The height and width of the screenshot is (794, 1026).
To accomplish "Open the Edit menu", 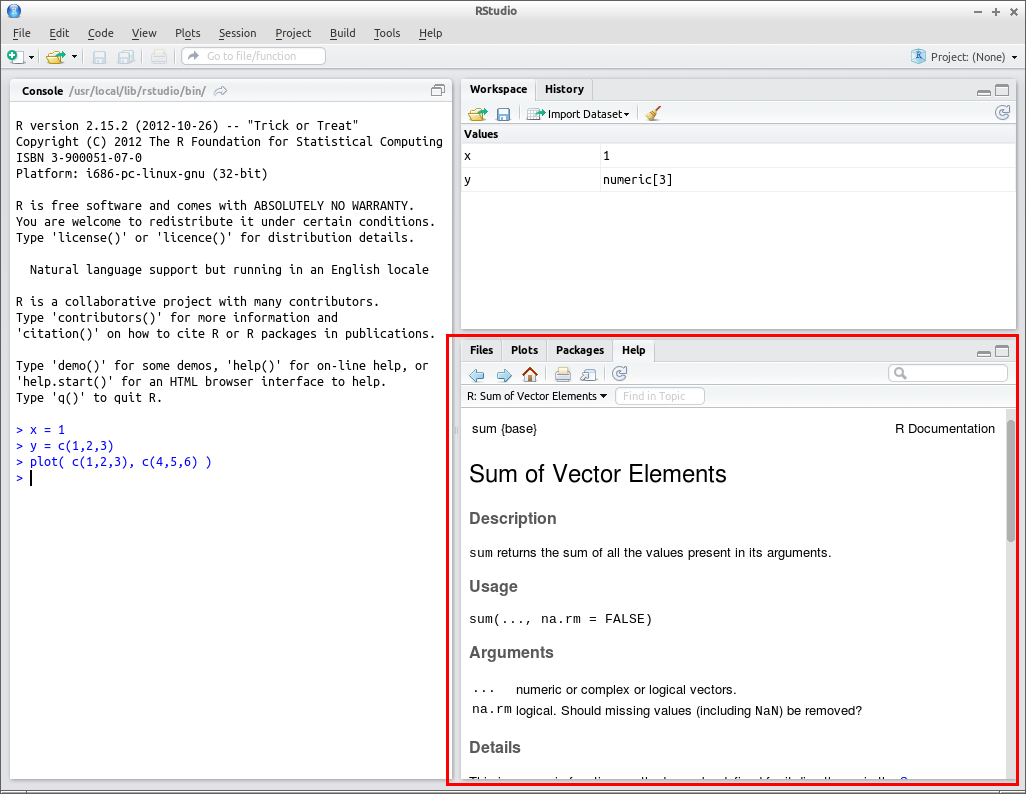I will (x=59, y=33).
